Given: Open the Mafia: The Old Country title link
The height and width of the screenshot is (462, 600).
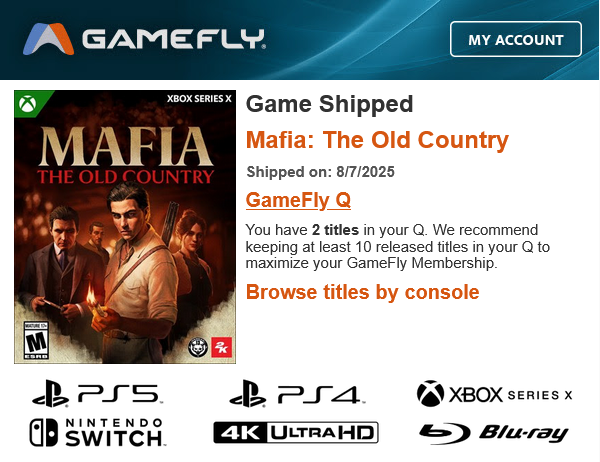Looking at the screenshot, I should click(x=377, y=140).
